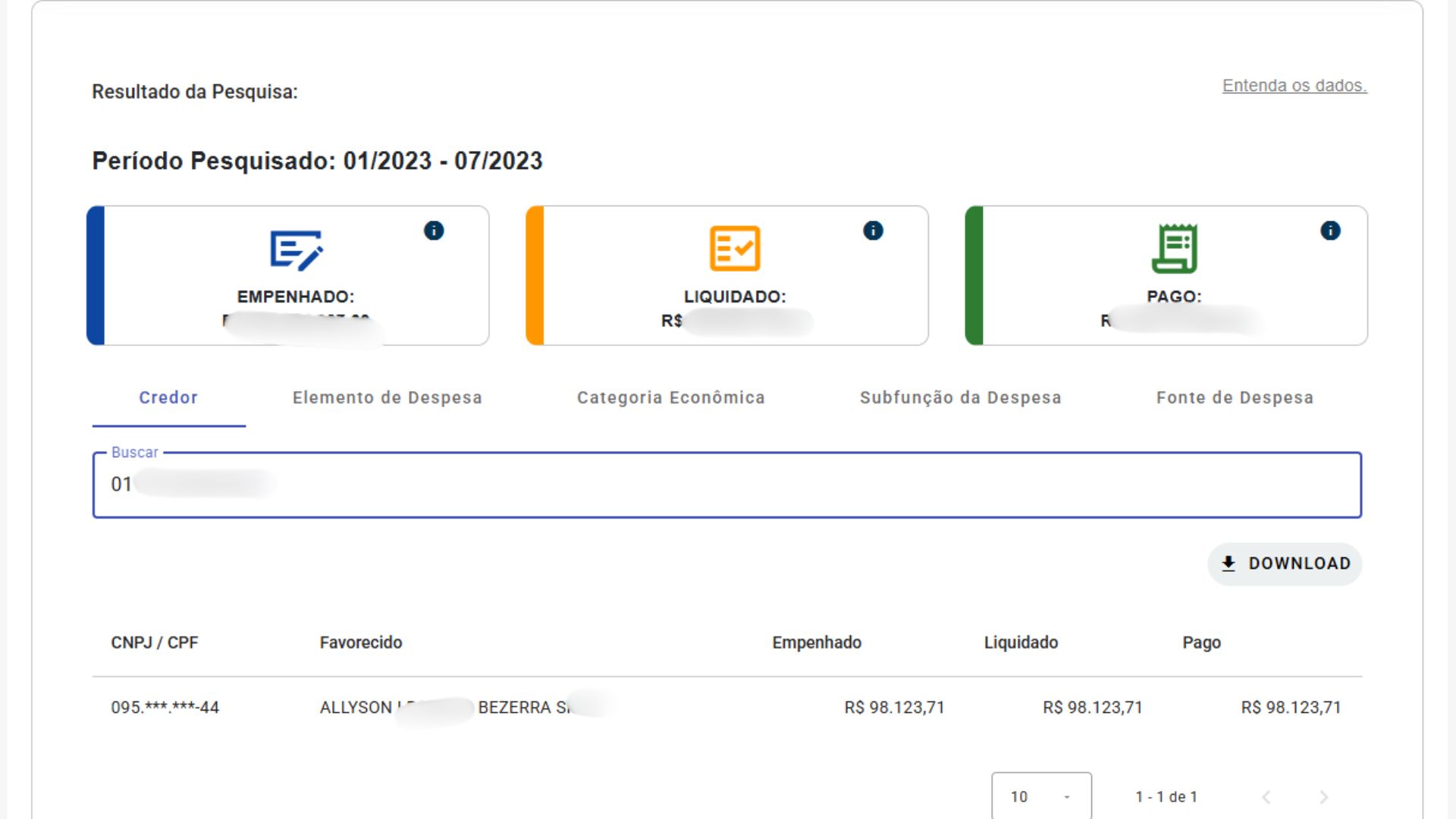1456x819 pixels.
Task: Focus the Buscar search field
Action: point(727,485)
